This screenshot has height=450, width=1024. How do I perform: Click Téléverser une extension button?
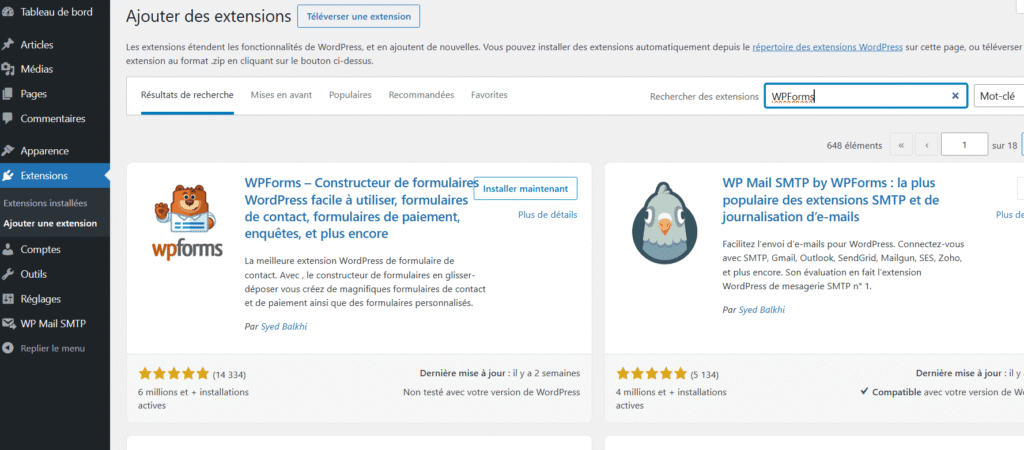(x=359, y=16)
